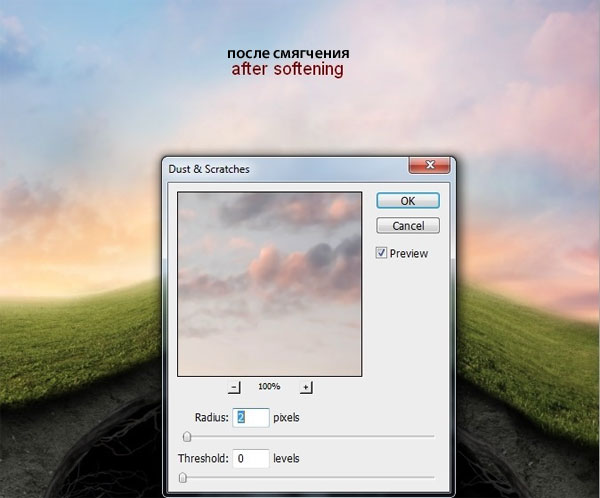The image size is (600, 498).
Task: Click the Dust & Scratches title bar text
Action: coord(209,169)
